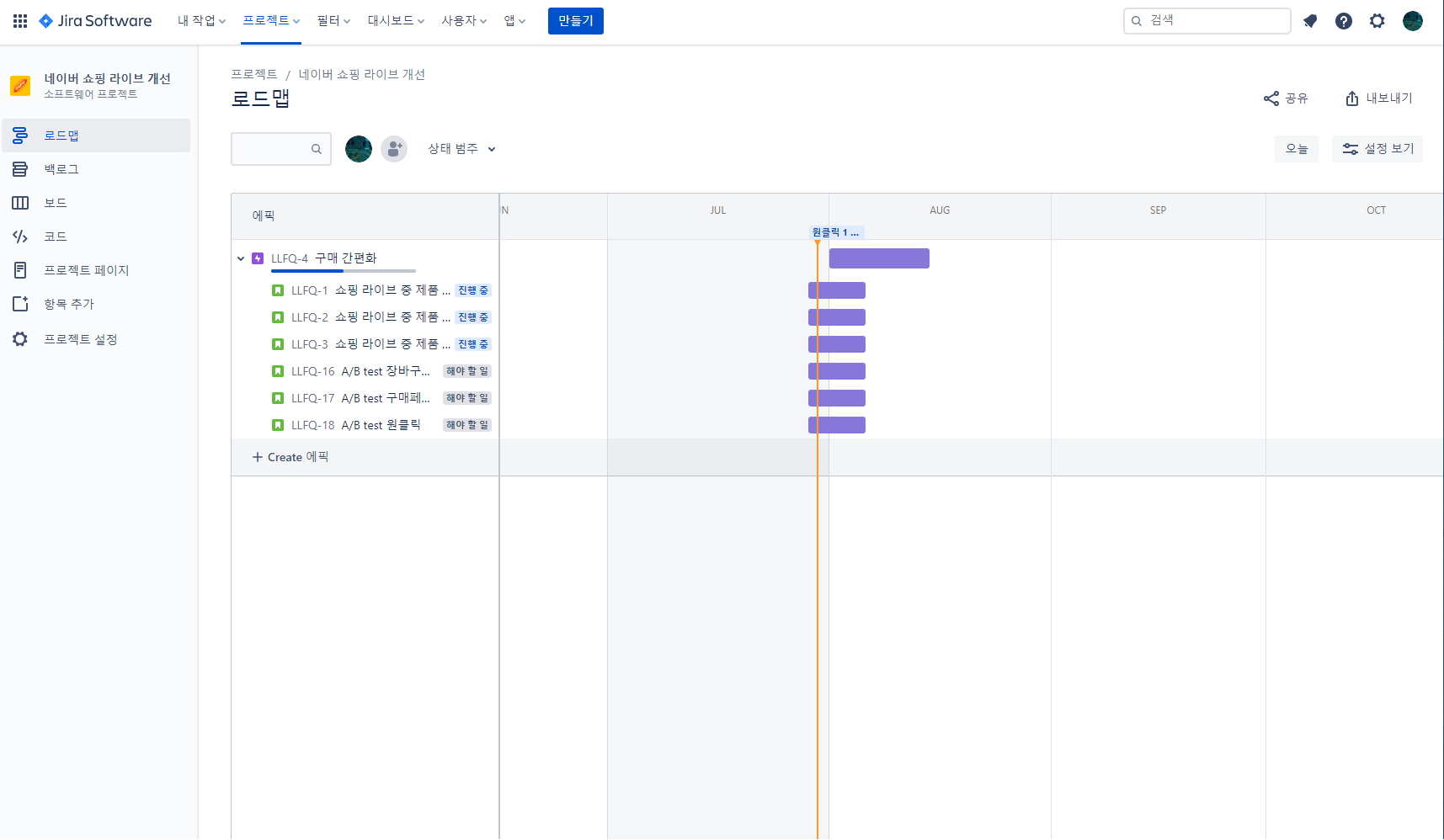Open the 앱 dropdown menu
Viewport: 1444px width, 840px height.
(514, 21)
